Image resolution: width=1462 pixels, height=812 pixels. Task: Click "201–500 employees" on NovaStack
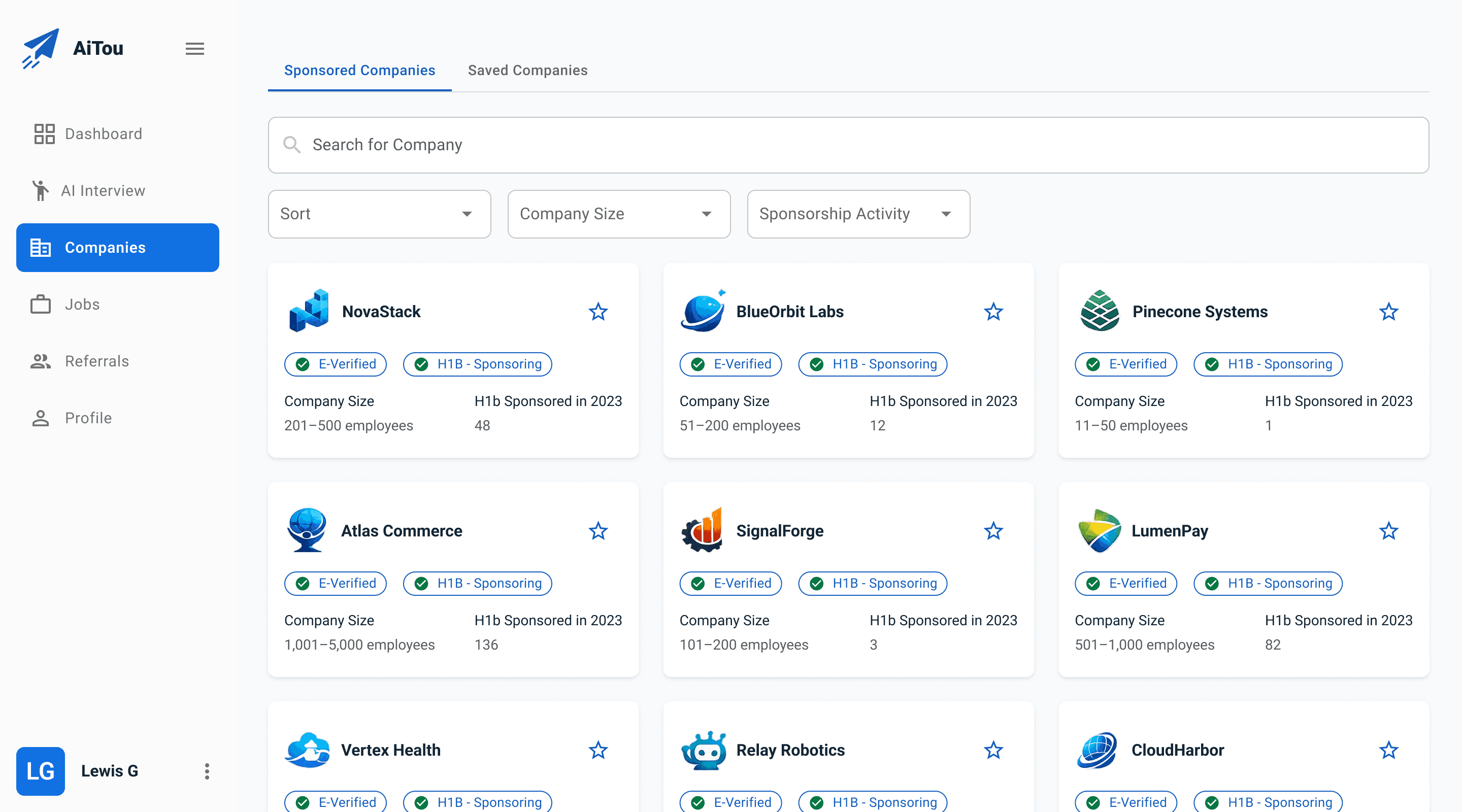pyautogui.click(x=348, y=426)
